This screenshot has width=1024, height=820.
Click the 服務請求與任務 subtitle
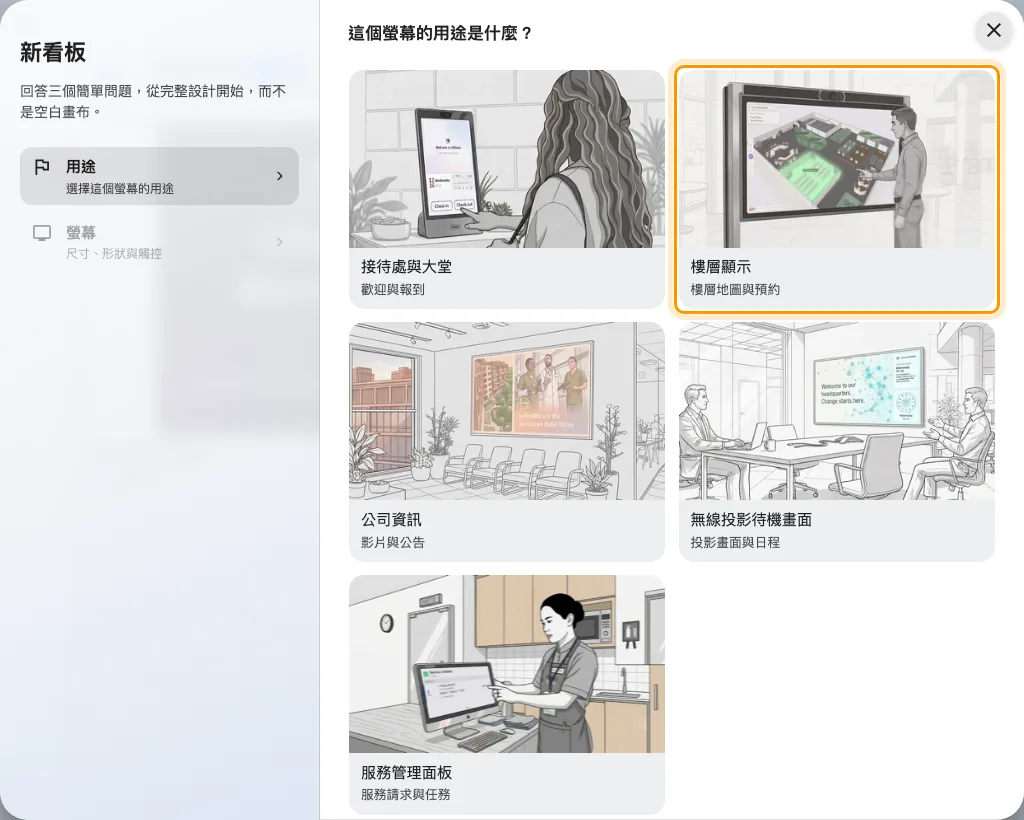click(406, 795)
